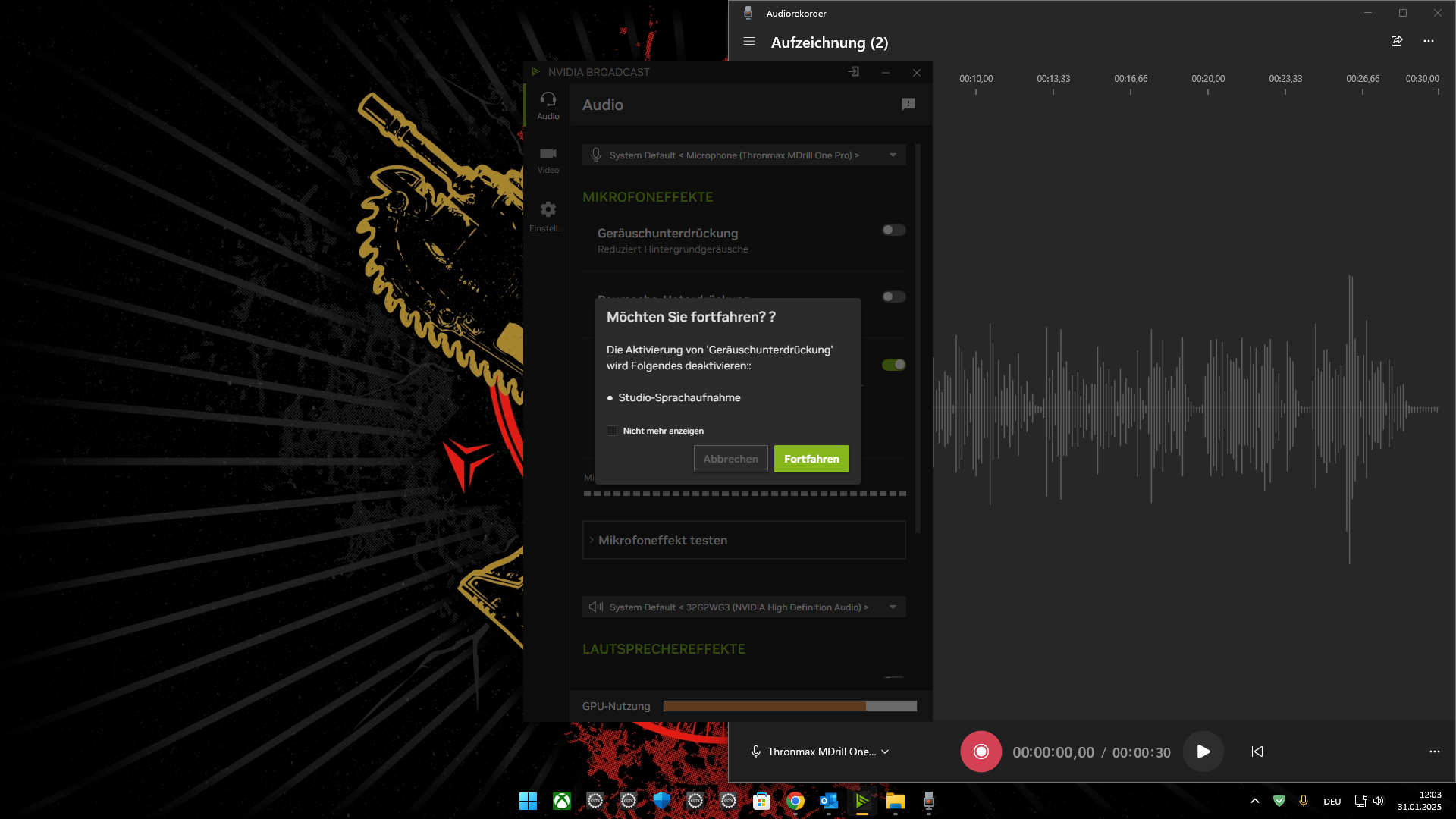Open the hamburger menu in Audiorekorder
The width and height of the screenshot is (1456, 819).
749,42
